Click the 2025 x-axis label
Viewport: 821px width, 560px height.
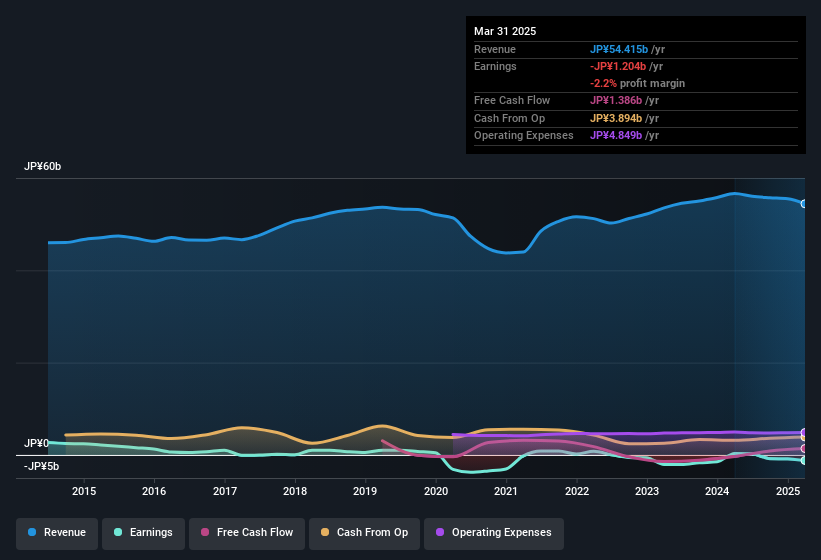(787, 491)
